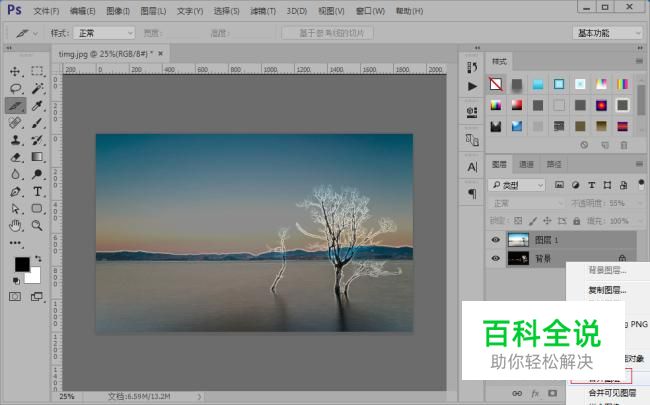Filter for adjustment layers icon
650x405 pixels.
click(x=575, y=185)
